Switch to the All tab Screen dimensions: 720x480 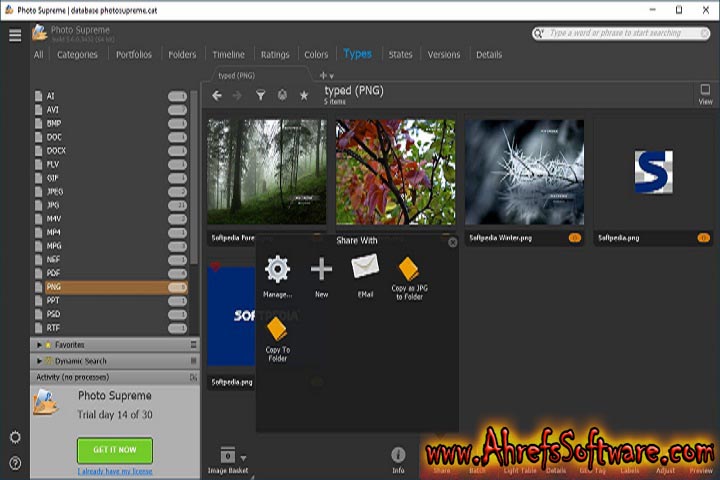(39, 55)
